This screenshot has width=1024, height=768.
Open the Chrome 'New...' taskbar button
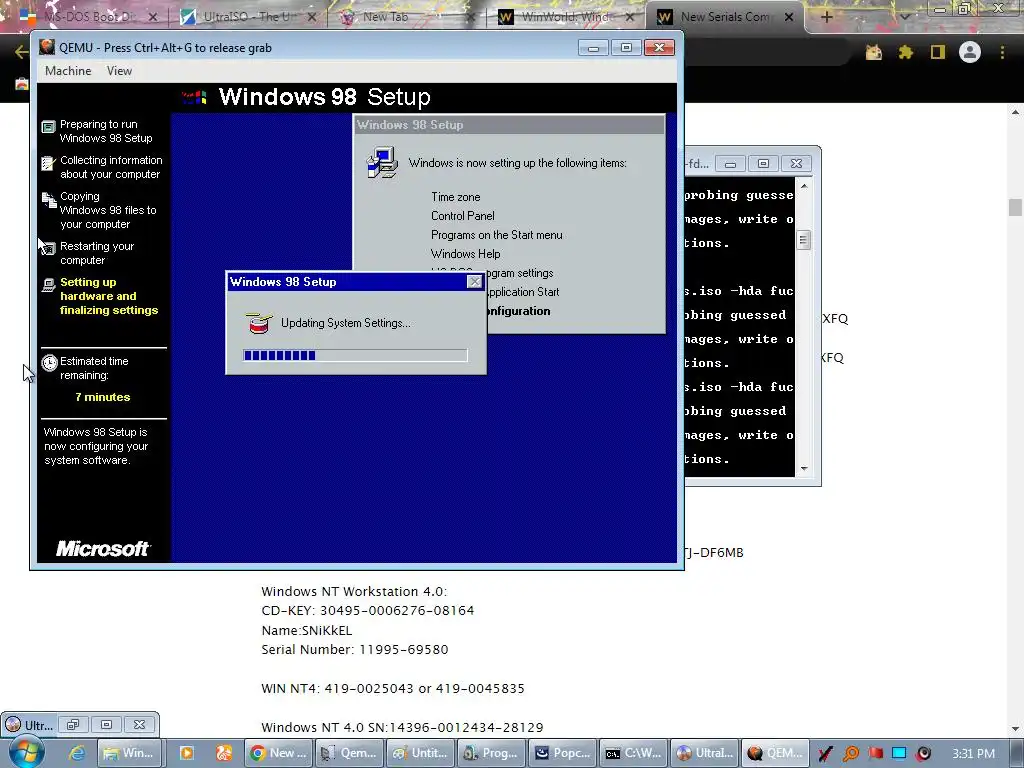(x=279, y=753)
